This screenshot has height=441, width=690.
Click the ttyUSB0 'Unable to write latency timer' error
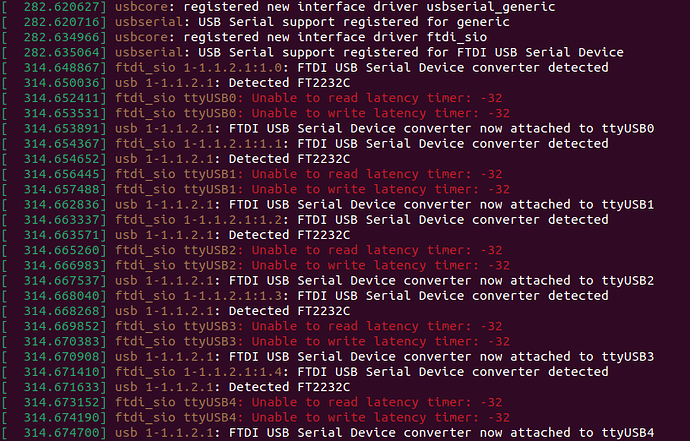pos(381,113)
